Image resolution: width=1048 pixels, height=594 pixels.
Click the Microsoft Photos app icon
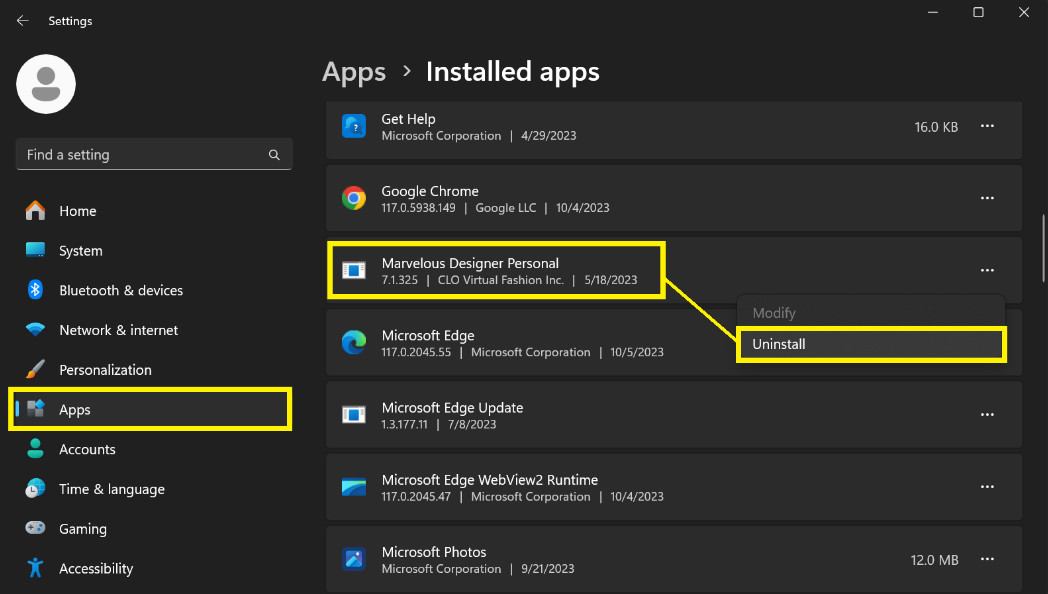tap(354, 559)
